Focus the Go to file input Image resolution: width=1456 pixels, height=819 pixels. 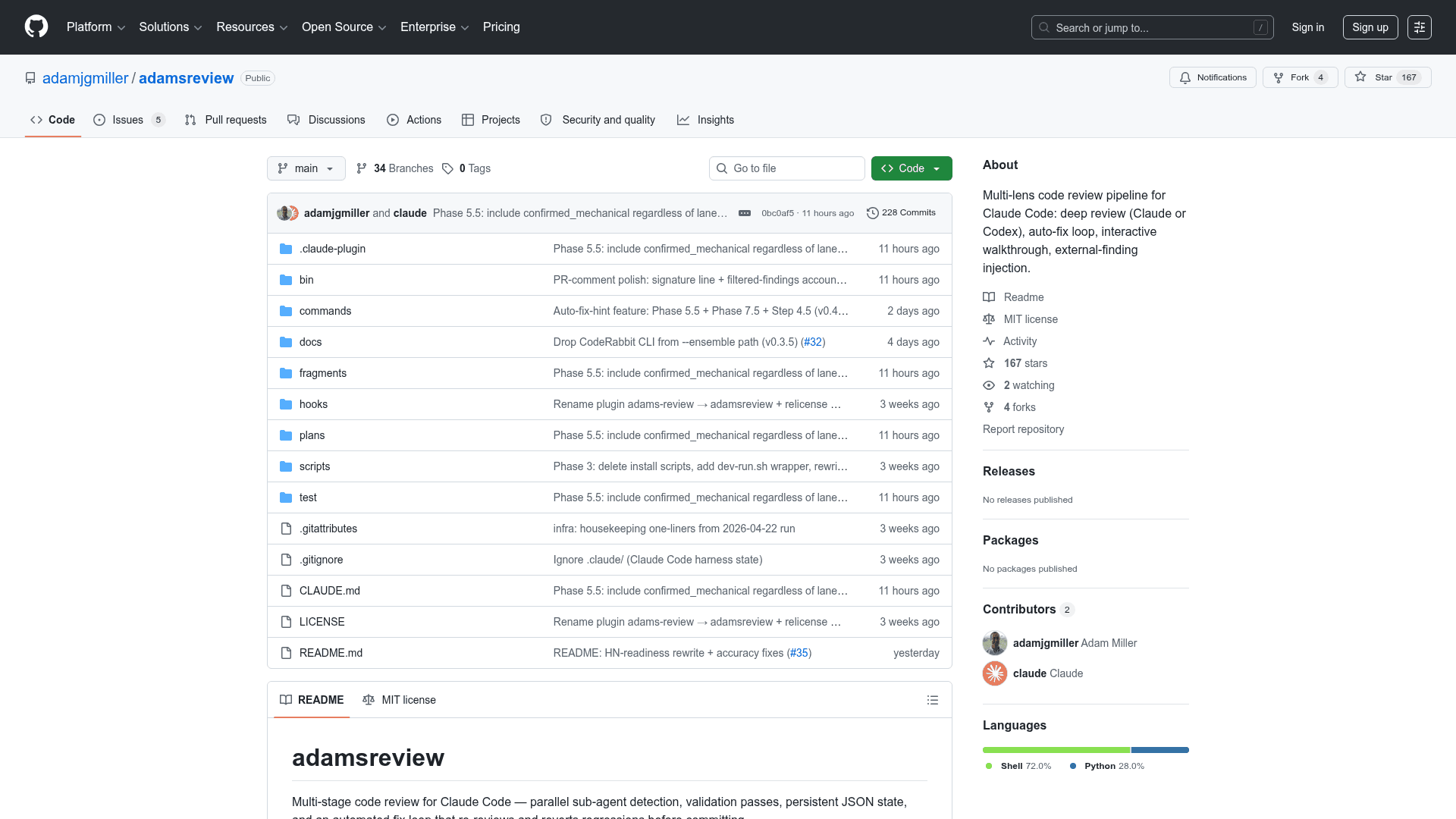[x=787, y=168]
